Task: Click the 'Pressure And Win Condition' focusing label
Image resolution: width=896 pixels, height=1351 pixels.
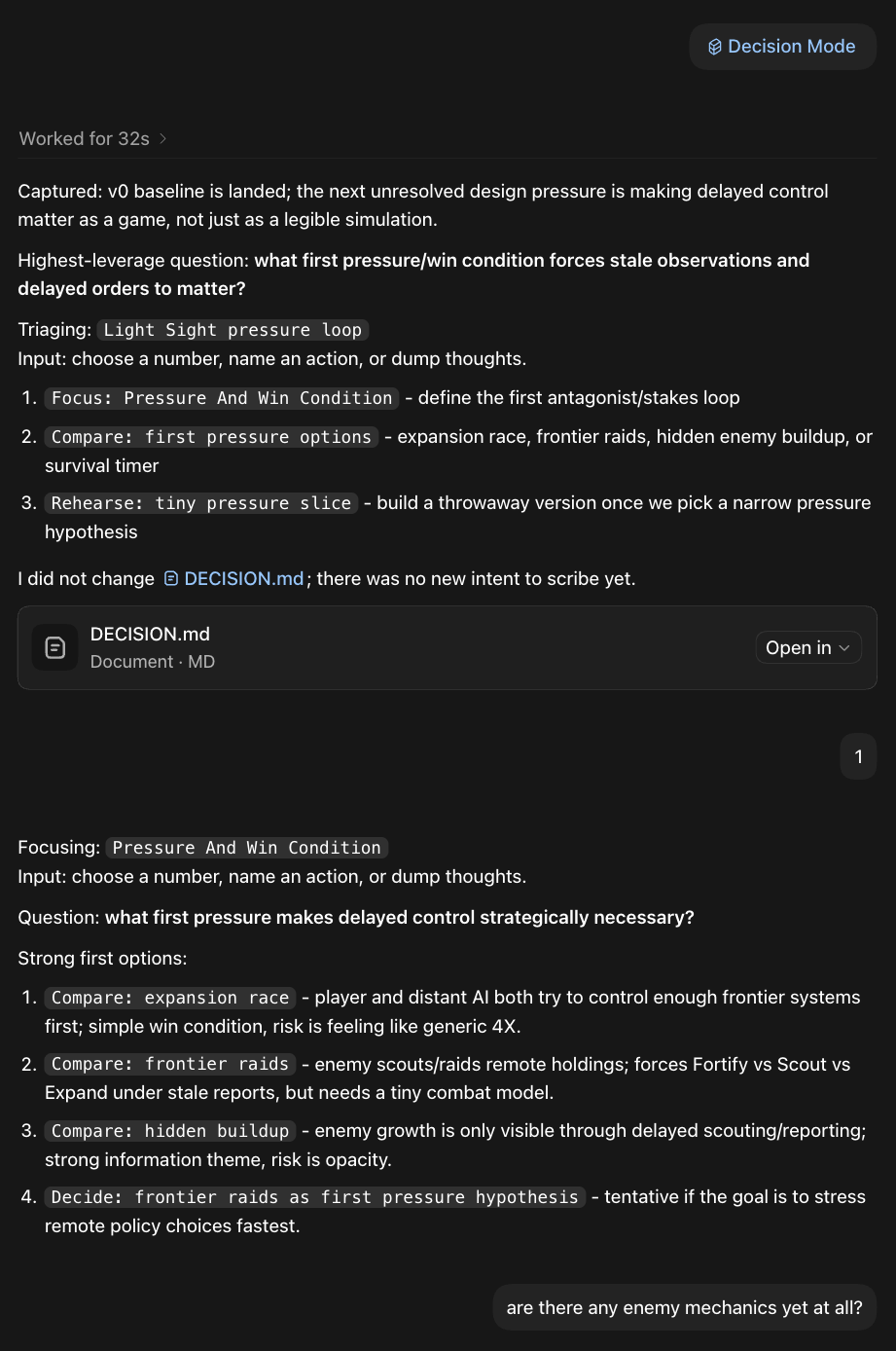Action: click(247, 848)
